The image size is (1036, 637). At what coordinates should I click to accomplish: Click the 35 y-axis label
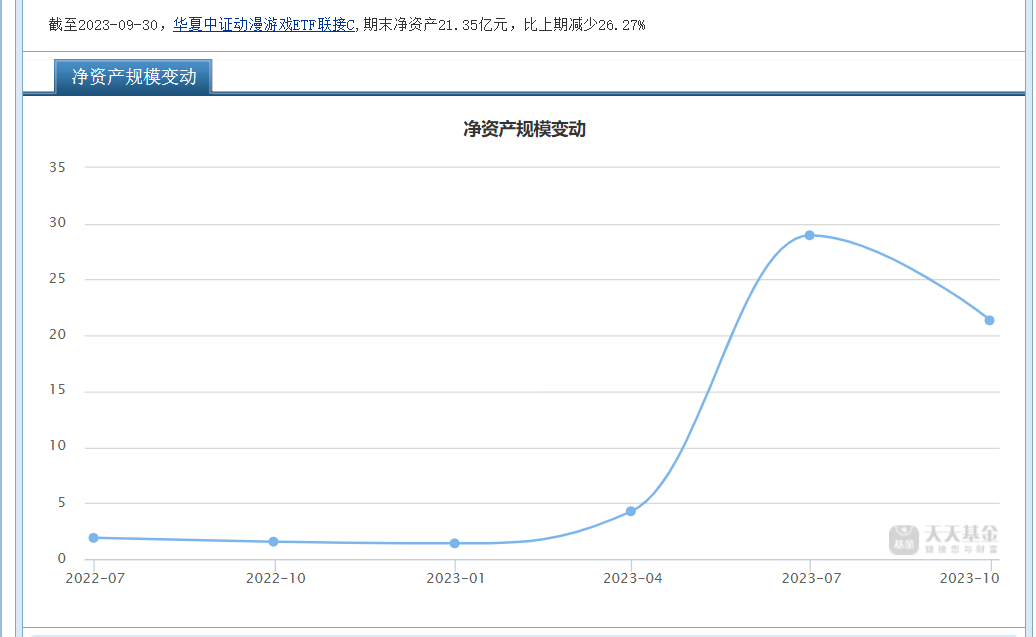pos(57,167)
